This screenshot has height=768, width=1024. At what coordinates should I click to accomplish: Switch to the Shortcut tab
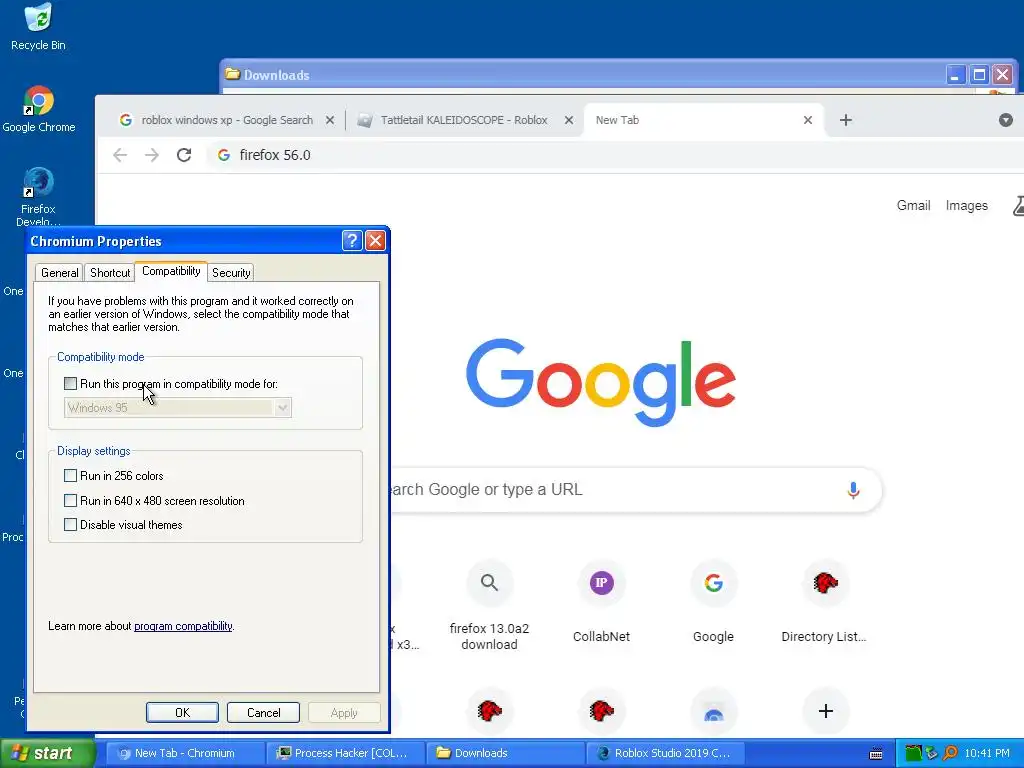point(110,272)
